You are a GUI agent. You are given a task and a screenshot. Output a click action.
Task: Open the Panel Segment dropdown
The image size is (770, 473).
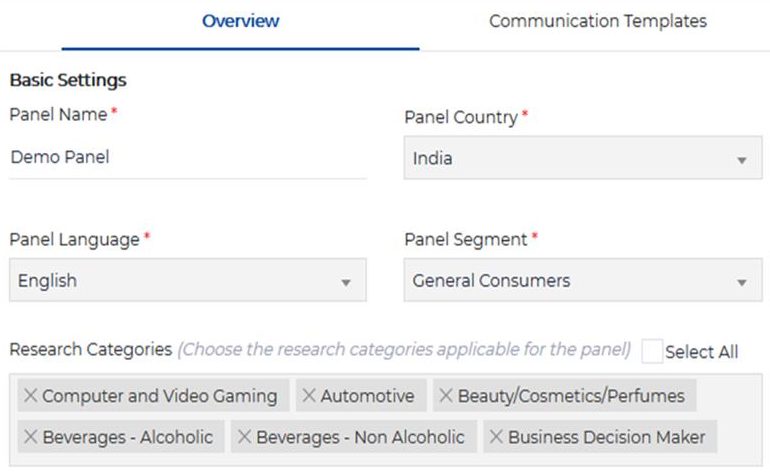pyautogui.click(x=582, y=281)
